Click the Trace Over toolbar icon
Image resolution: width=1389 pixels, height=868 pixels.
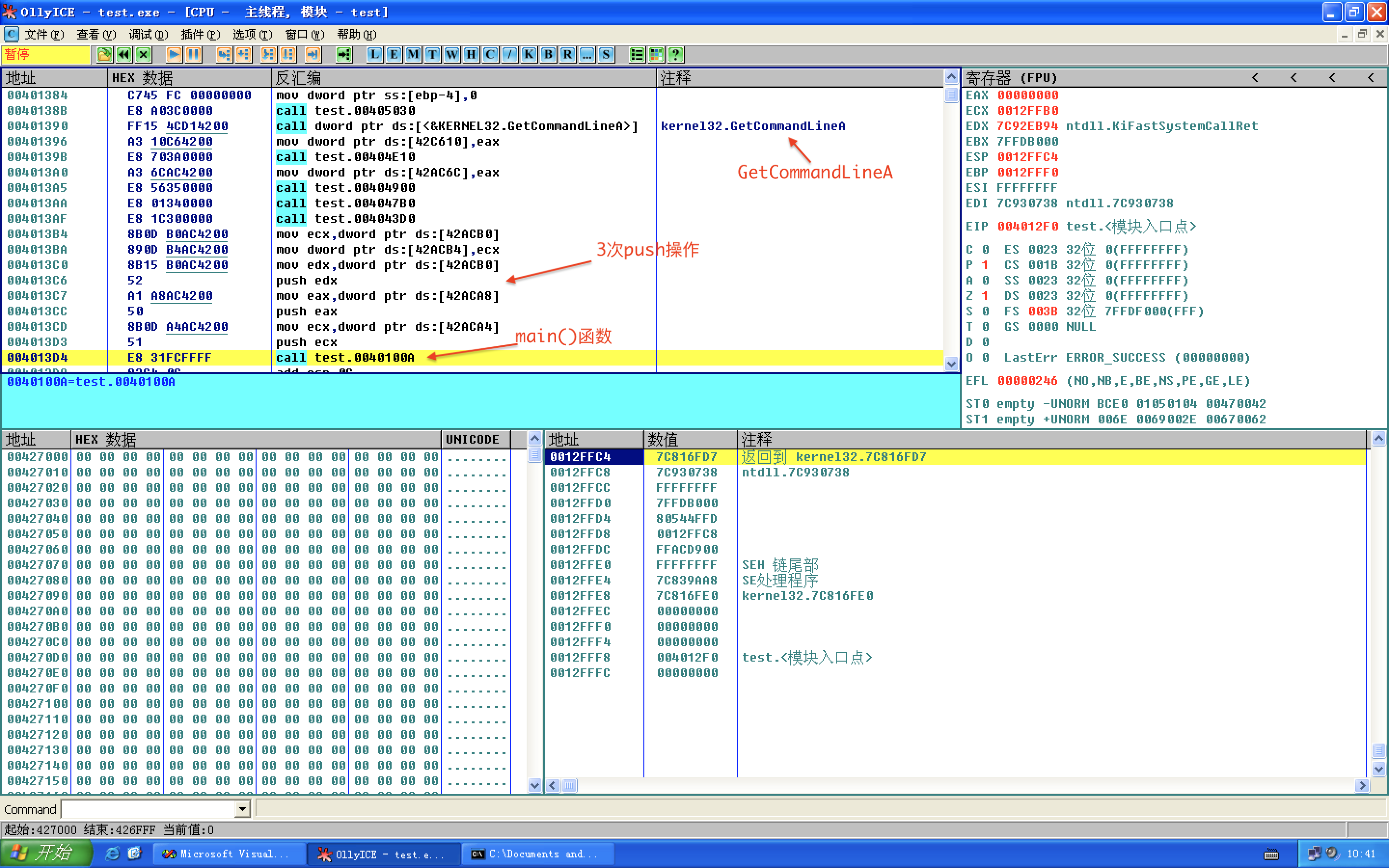287,54
